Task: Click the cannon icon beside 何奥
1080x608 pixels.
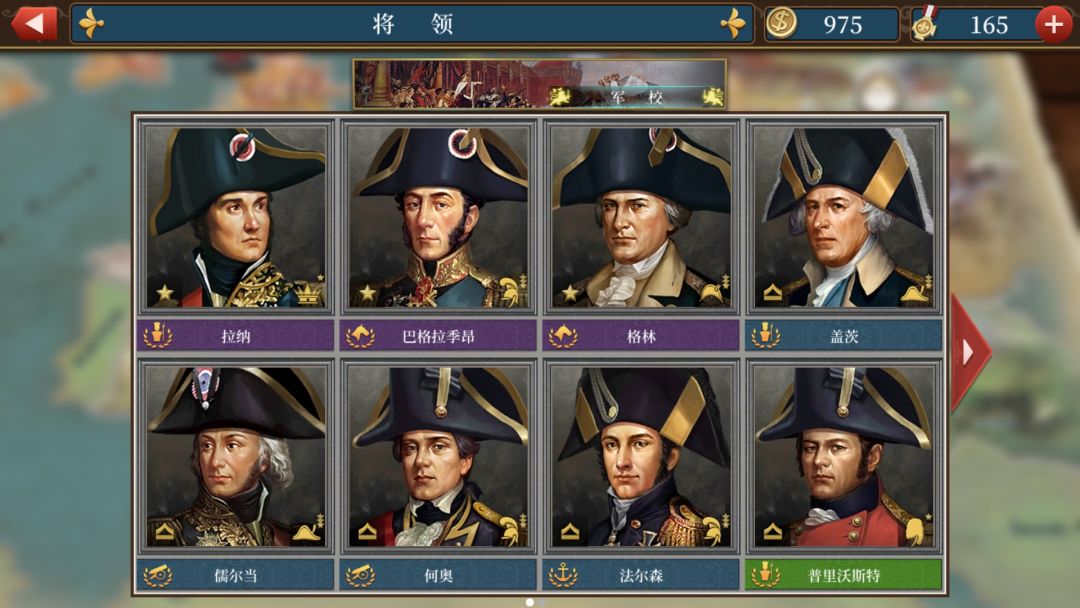Action: click(360, 575)
